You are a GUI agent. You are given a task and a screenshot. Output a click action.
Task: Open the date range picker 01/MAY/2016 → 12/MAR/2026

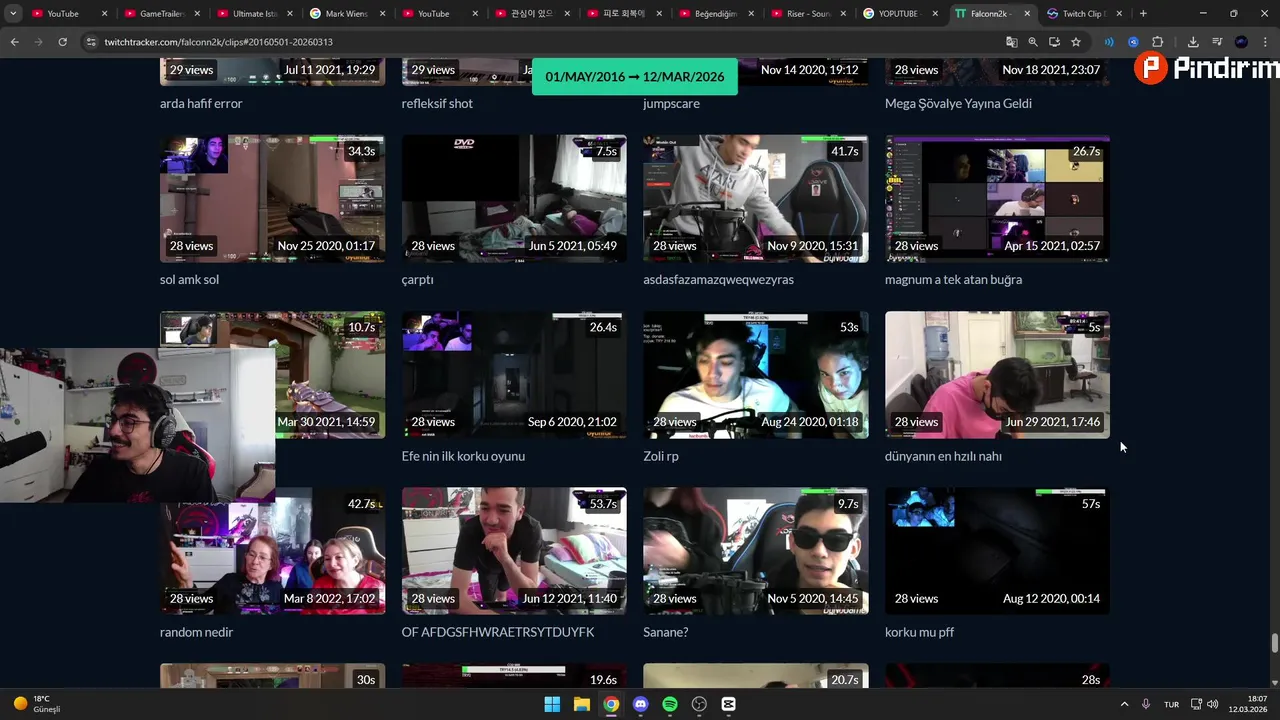[x=635, y=77]
